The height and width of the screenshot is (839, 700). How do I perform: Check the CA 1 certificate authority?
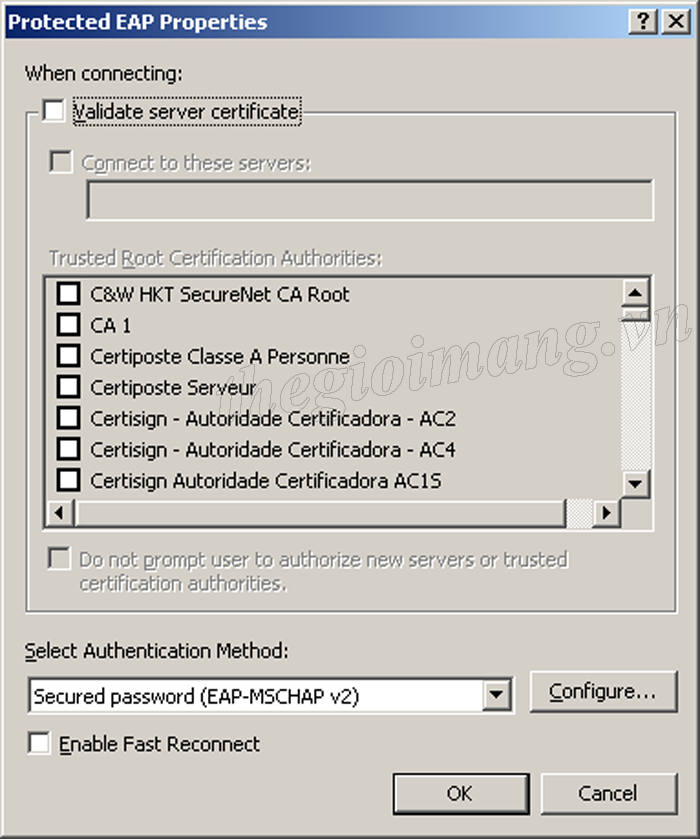pos(69,325)
